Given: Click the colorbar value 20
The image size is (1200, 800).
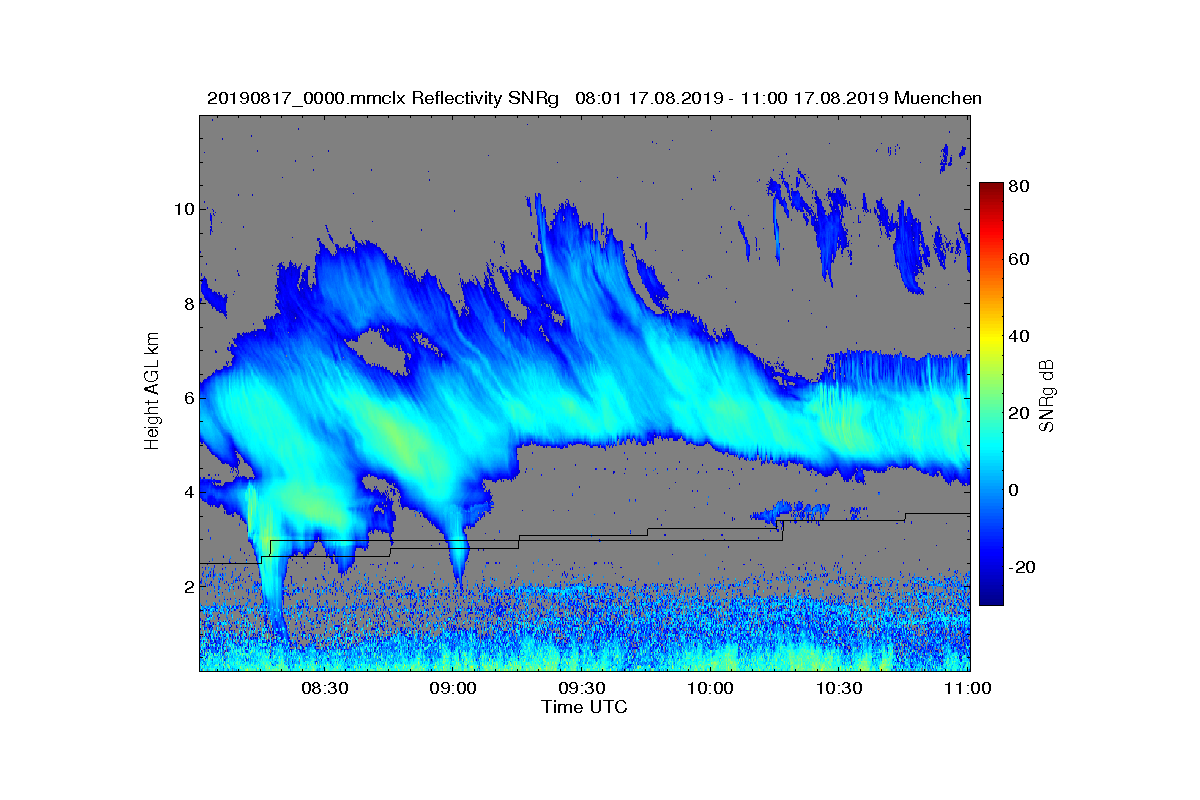Looking at the screenshot, I should (1020, 413).
